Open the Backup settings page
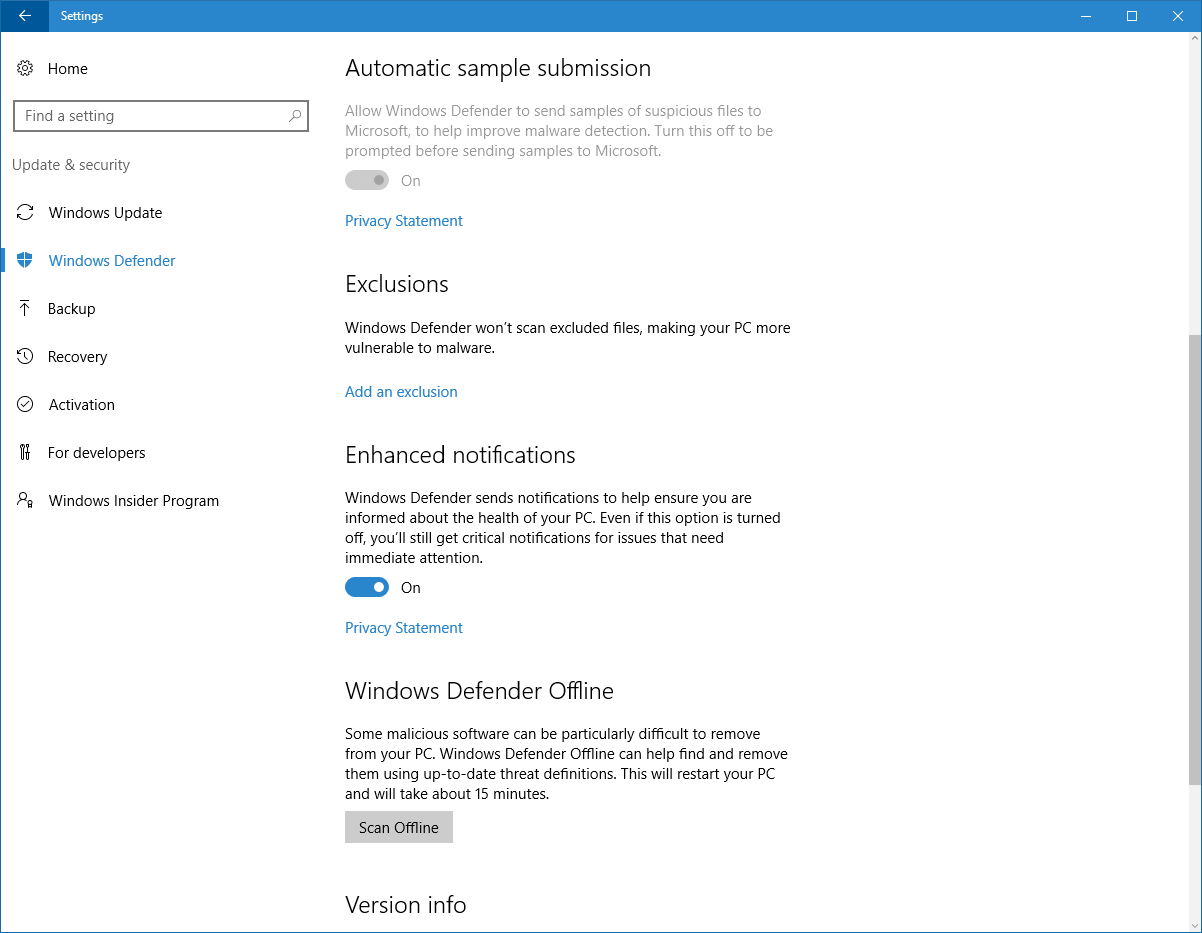This screenshot has width=1202, height=933. [x=72, y=309]
